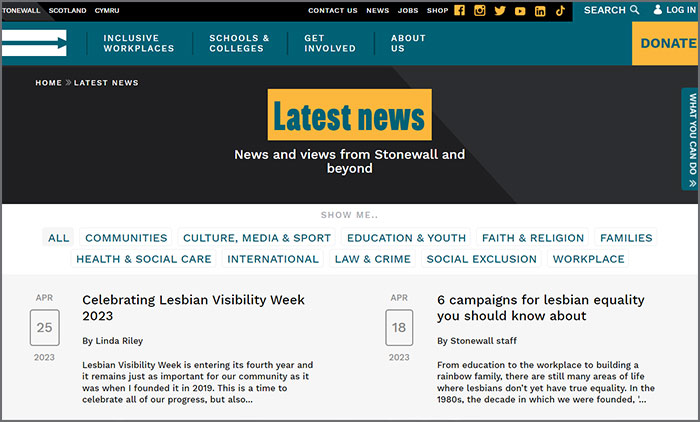Open Stonewall's Facebook page icon
700x422 pixels.
pyautogui.click(x=459, y=10)
